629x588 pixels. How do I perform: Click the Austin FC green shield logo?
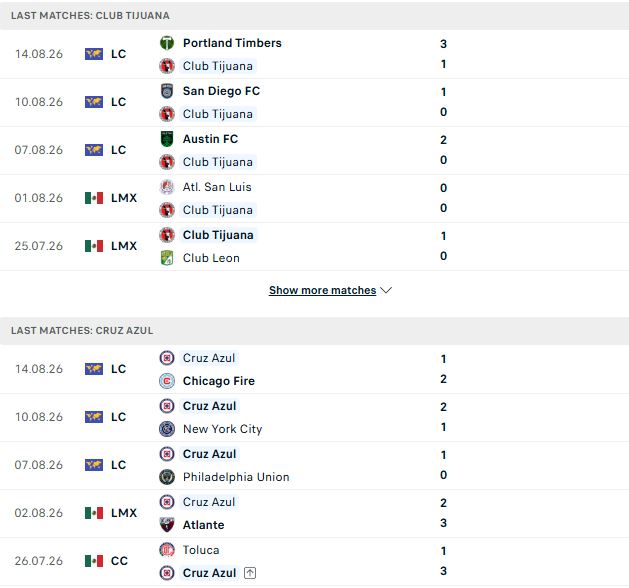[x=167, y=139]
